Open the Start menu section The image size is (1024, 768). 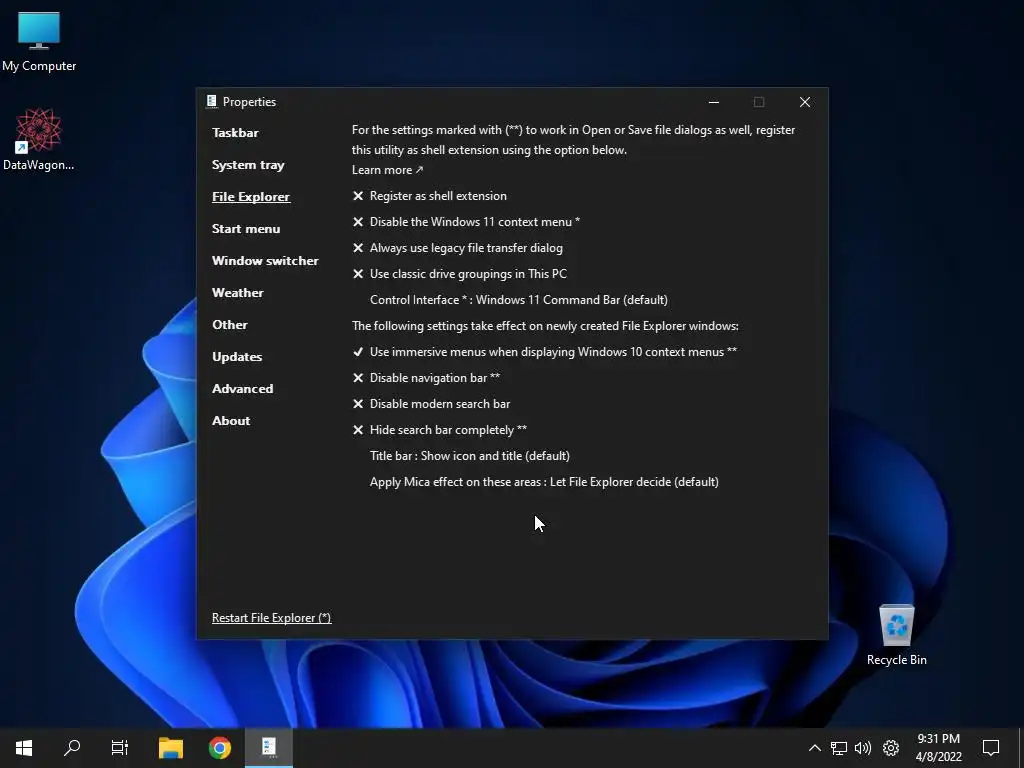click(x=246, y=229)
